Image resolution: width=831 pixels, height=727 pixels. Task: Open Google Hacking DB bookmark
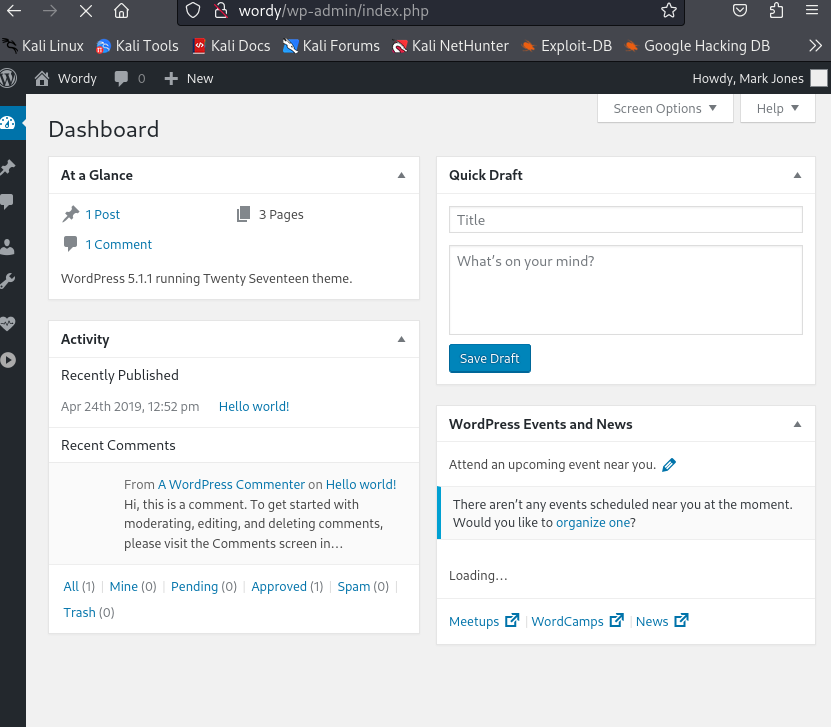point(697,46)
